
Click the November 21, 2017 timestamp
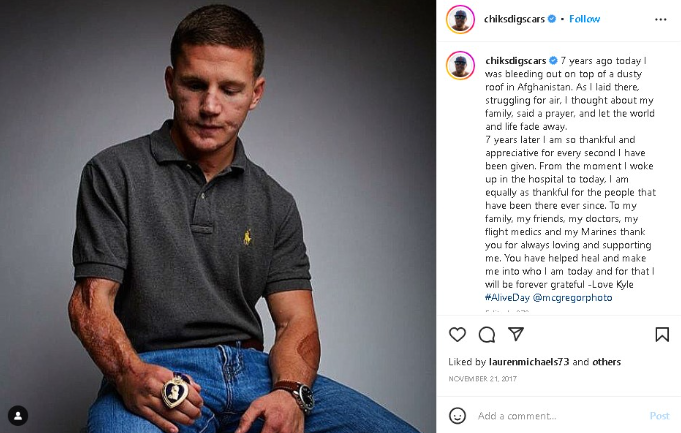click(x=483, y=379)
